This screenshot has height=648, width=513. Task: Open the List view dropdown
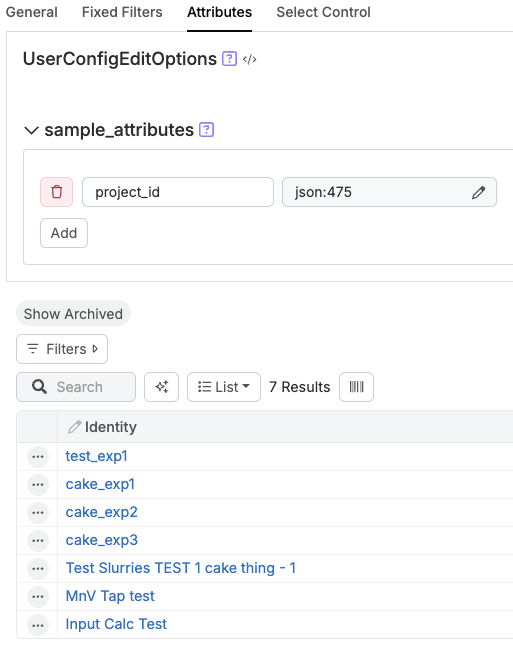pos(224,387)
